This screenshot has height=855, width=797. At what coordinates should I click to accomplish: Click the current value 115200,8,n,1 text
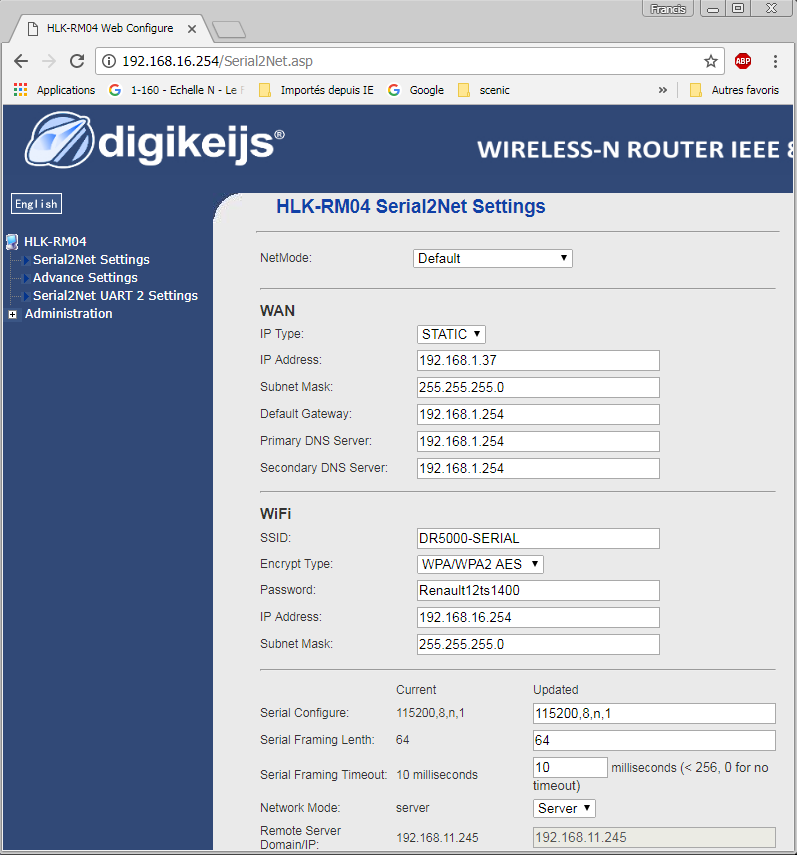(x=430, y=713)
